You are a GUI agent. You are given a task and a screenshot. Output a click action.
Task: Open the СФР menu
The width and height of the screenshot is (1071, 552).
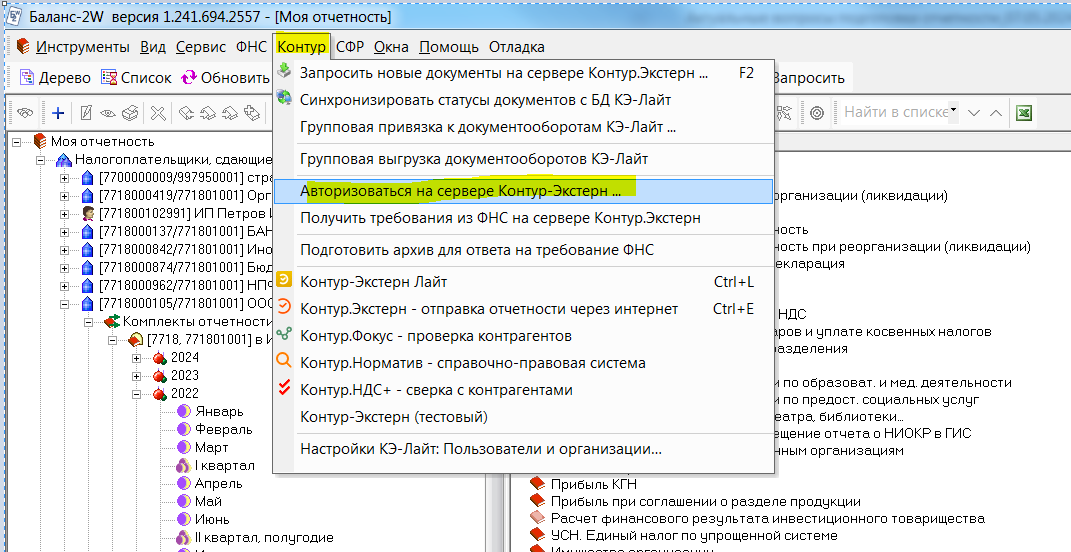[350, 46]
